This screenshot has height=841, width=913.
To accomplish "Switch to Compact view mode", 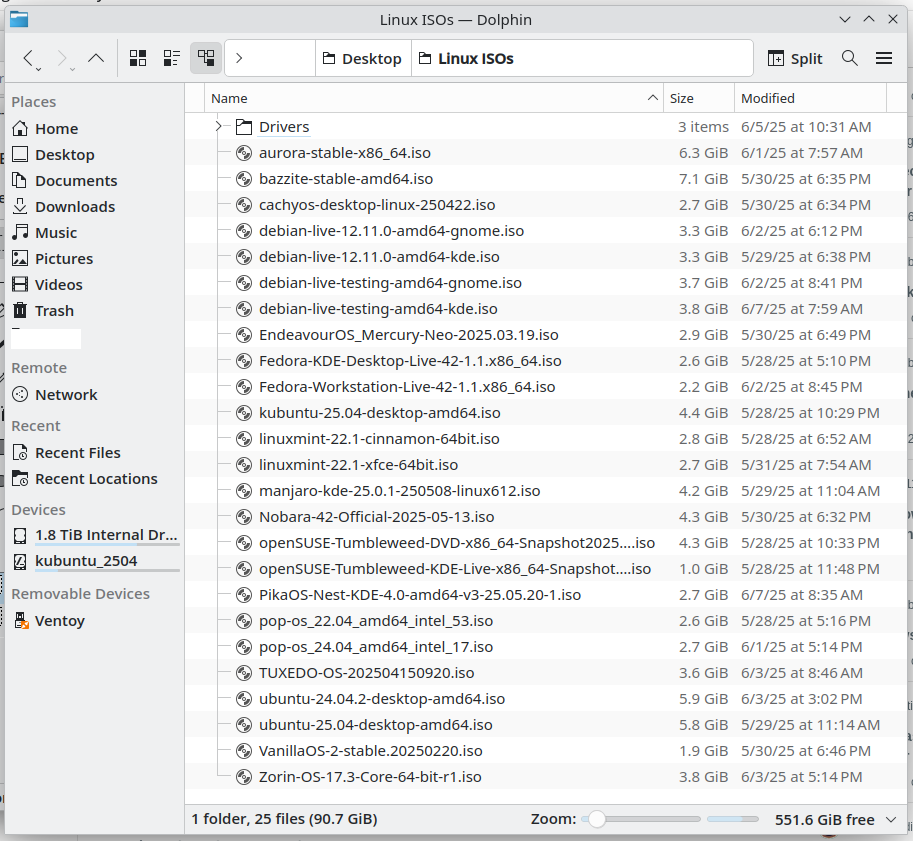I will (x=172, y=58).
